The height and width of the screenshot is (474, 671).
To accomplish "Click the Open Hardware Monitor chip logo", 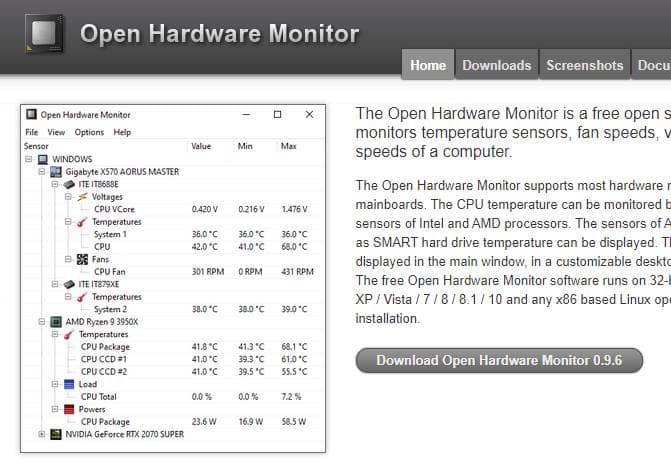I will pos(42,34).
